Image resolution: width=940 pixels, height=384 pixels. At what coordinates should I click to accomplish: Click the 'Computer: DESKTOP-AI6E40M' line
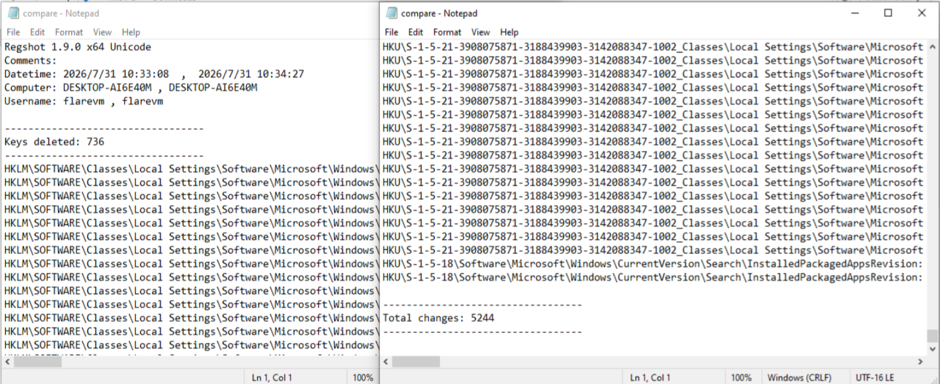coord(131,88)
